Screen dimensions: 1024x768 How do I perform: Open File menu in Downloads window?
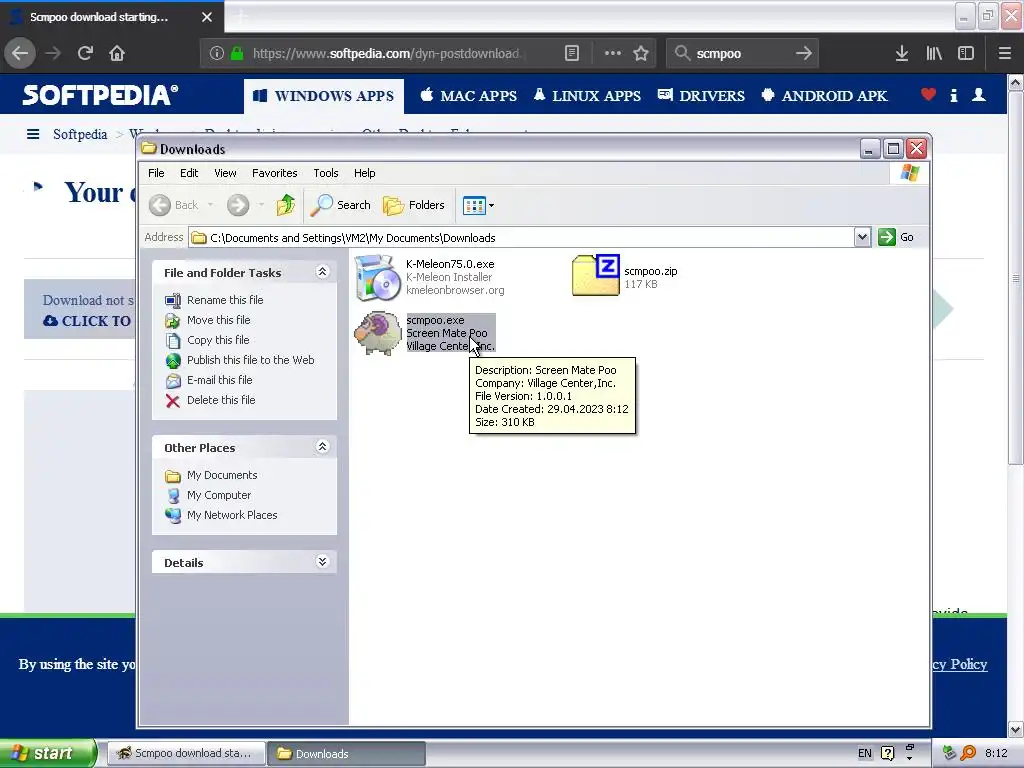point(156,173)
